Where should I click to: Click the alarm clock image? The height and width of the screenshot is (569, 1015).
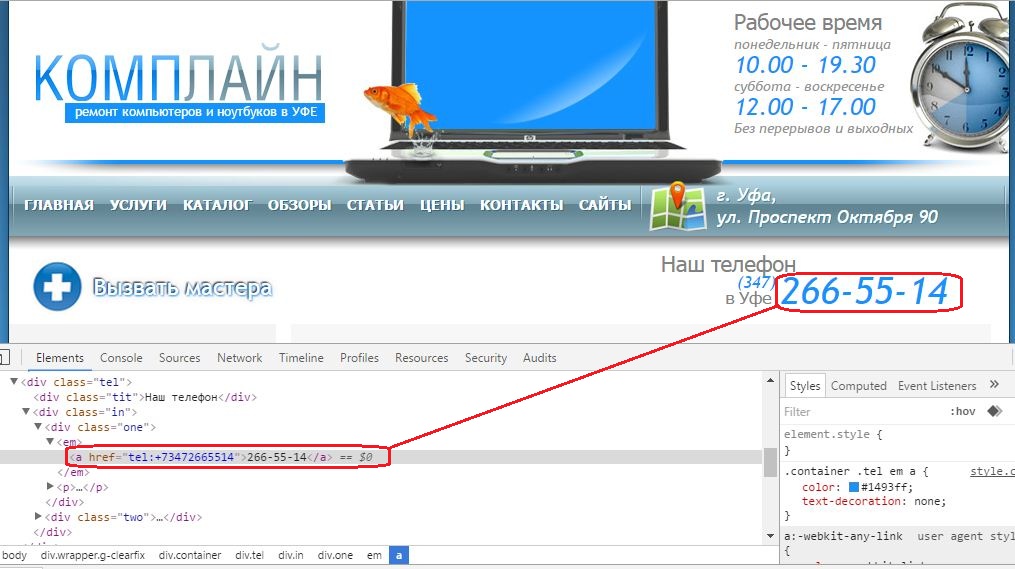pyautogui.click(x=963, y=78)
